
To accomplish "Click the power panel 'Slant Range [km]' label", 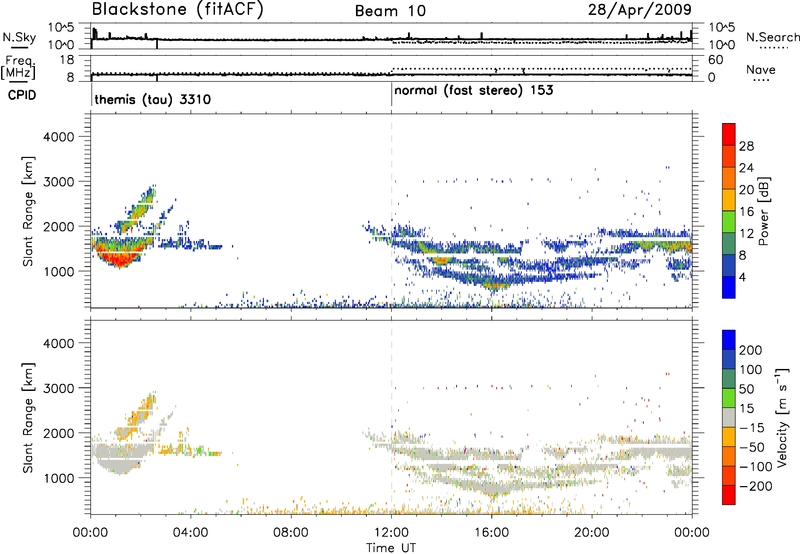I will [x=28, y=211].
